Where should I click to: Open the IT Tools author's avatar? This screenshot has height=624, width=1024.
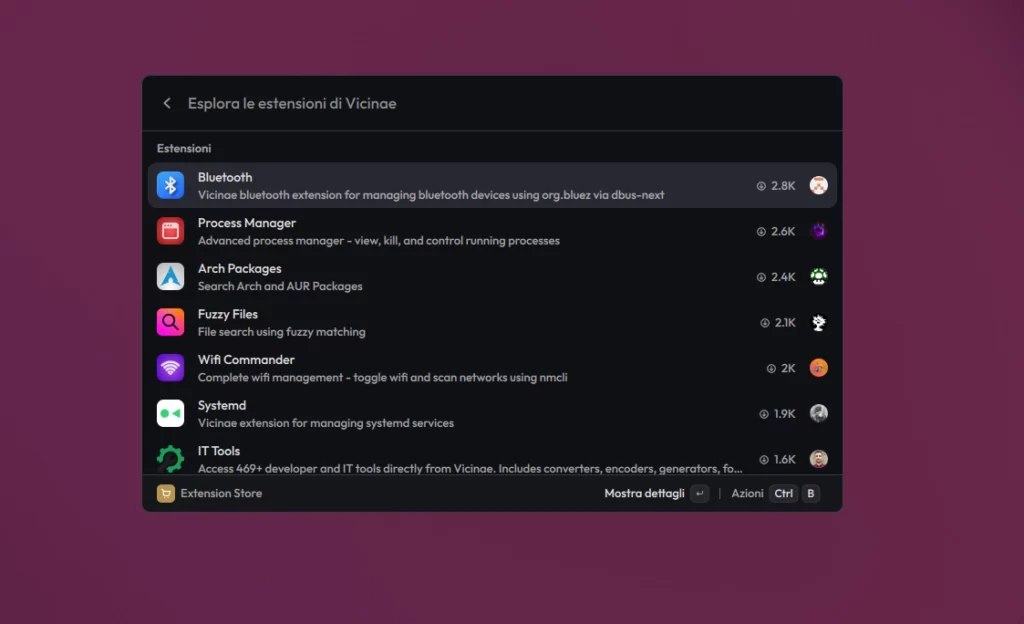pos(819,459)
